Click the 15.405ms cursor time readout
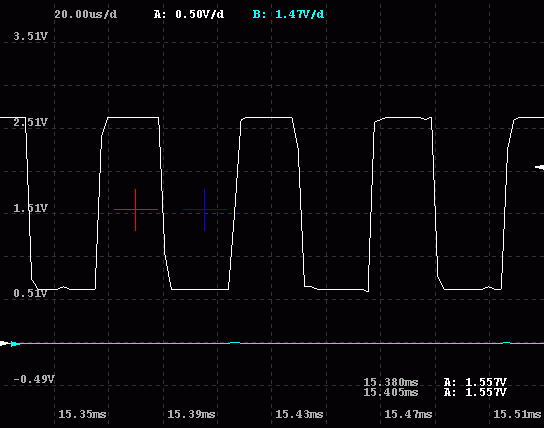Viewport: 544px width, 428px height. (391, 392)
